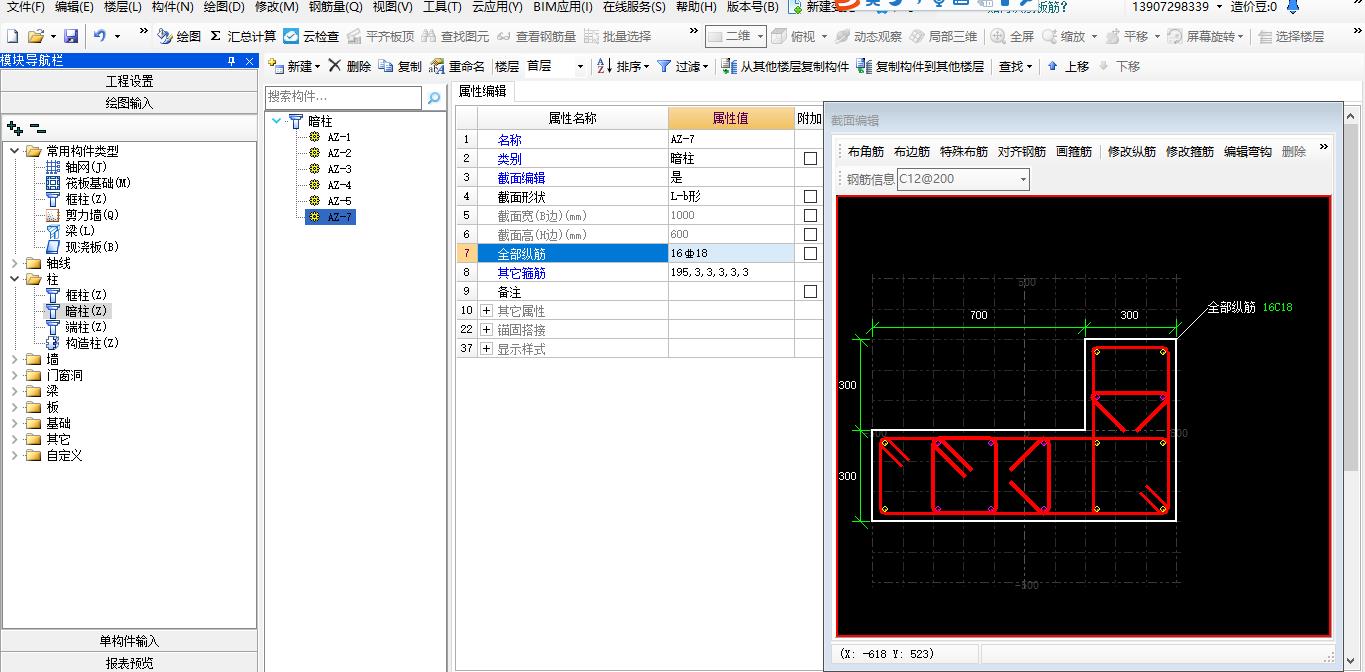Screen dimensions: 1365x672
Task: Choose the 俯视 top view
Action: pyautogui.click(x=793, y=36)
